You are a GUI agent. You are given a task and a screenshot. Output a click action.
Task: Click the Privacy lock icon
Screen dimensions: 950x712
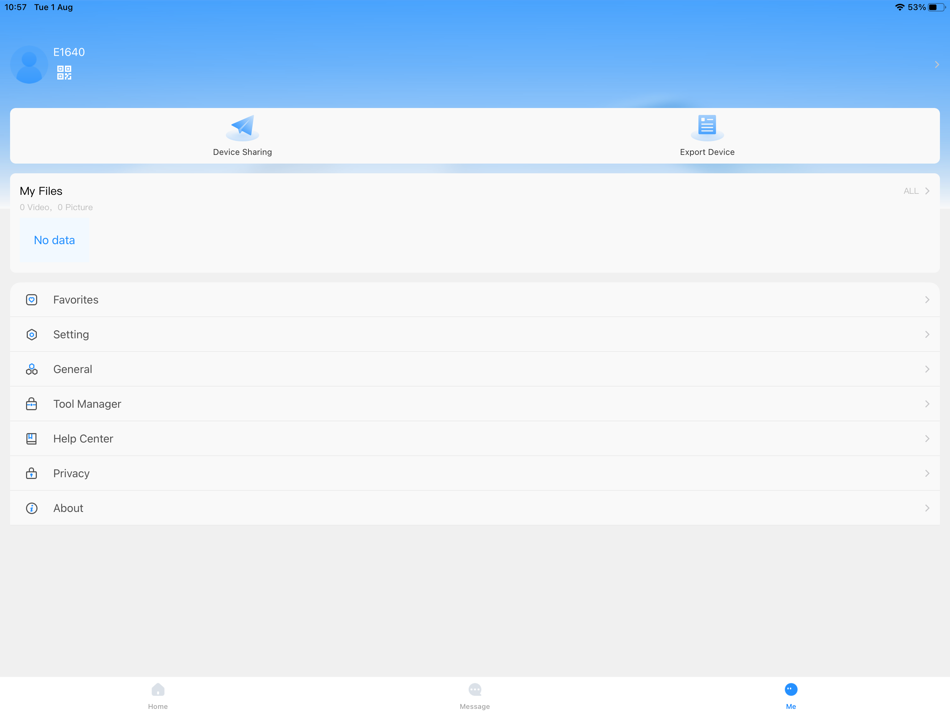coord(33,473)
